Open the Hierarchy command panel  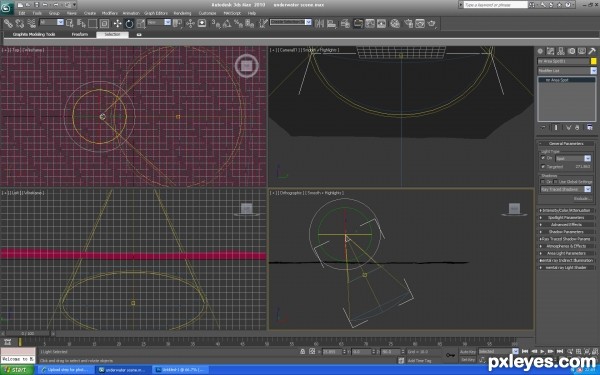pos(561,51)
